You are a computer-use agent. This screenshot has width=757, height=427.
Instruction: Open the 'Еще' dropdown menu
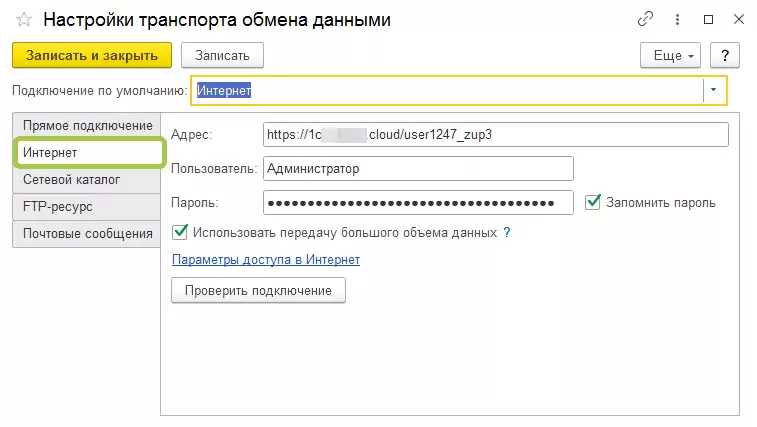(x=673, y=55)
